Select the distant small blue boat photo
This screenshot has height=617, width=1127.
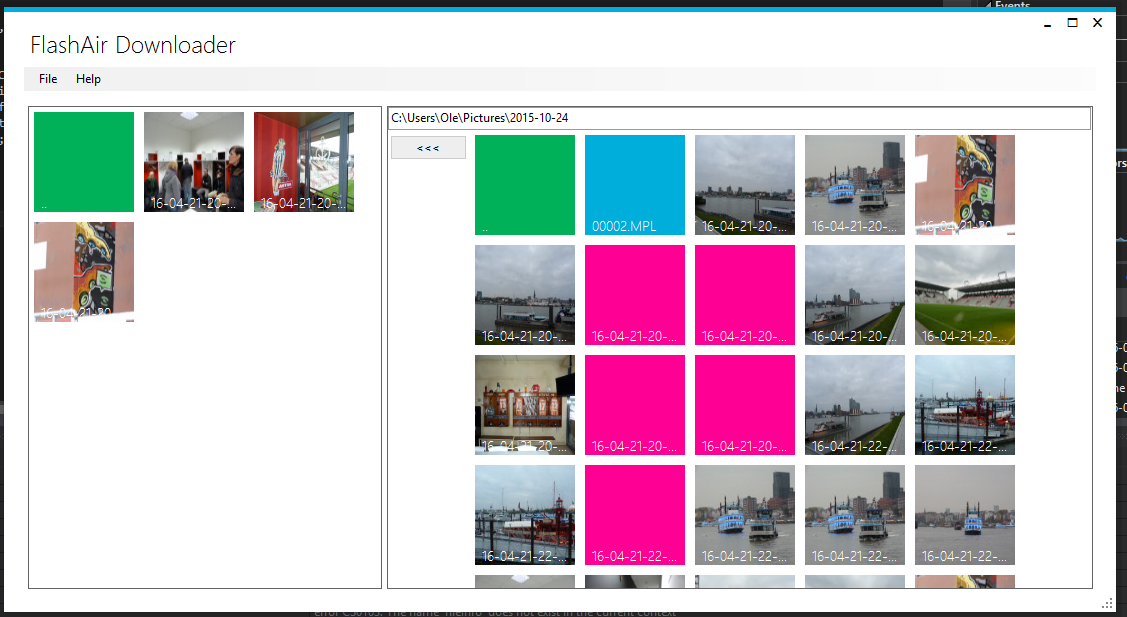[x=965, y=515]
